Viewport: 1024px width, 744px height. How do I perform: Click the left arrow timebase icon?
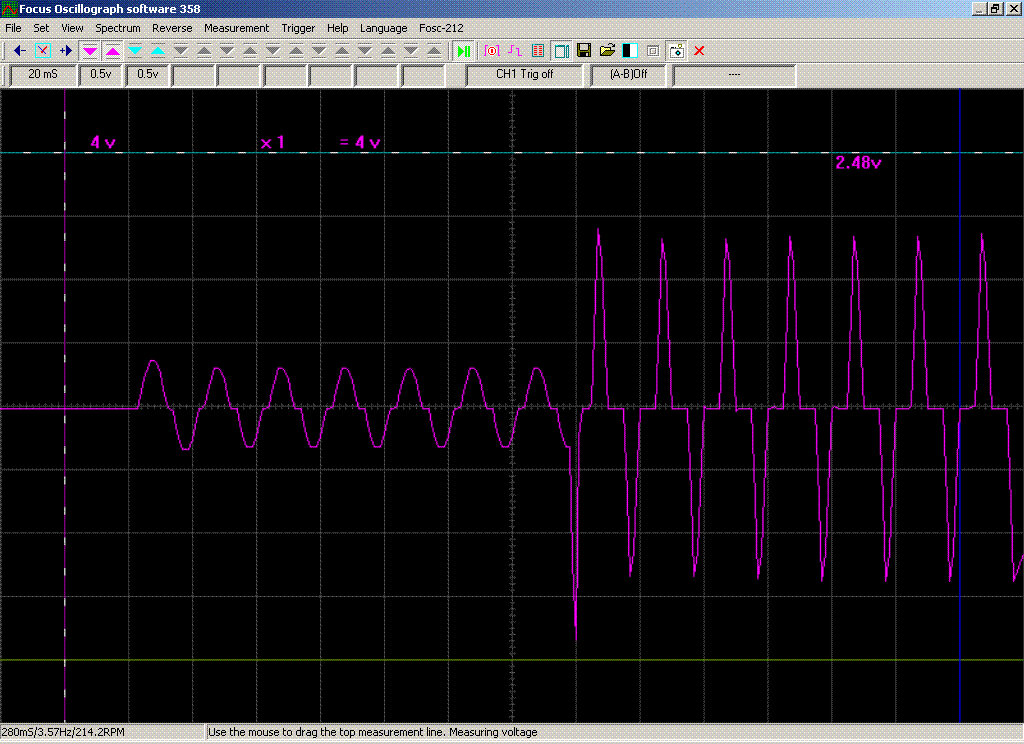(20, 50)
